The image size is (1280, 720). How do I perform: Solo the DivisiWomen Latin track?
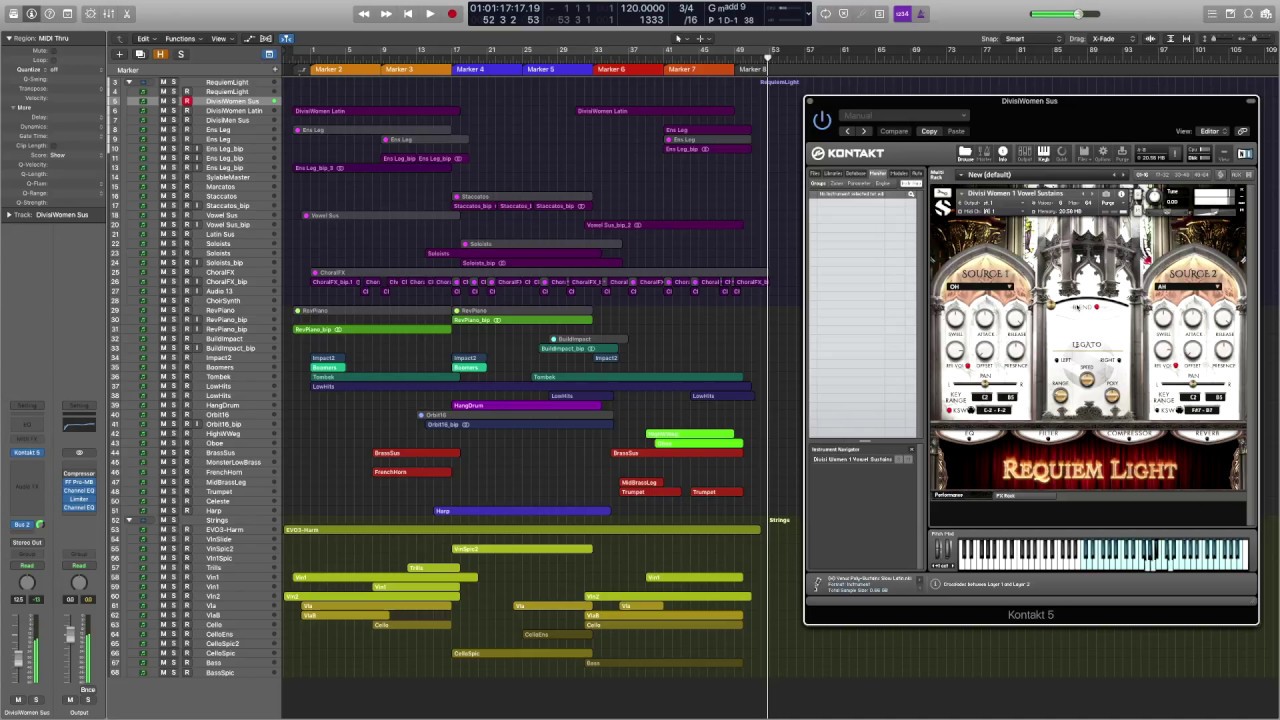[174, 111]
